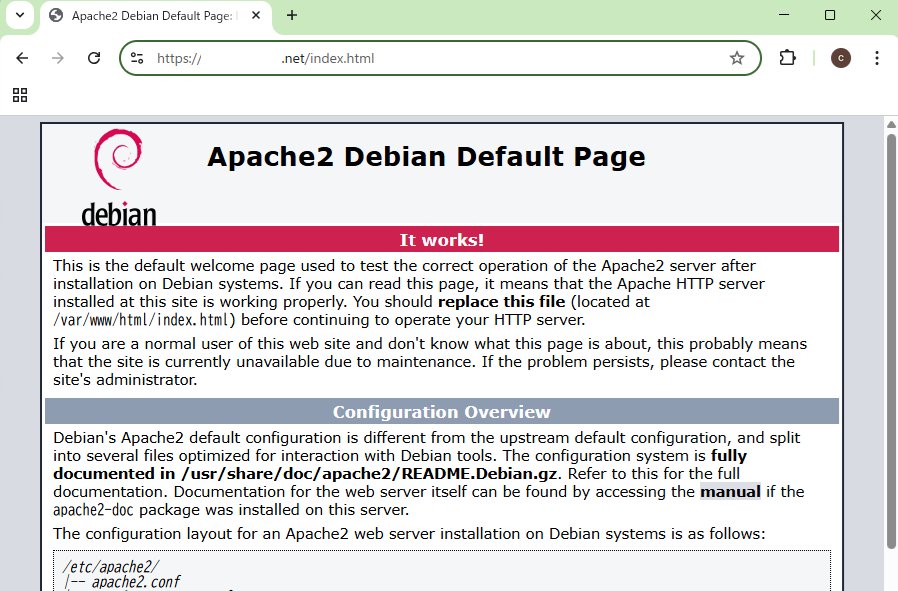Click the forward navigation arrow
The width and height of the screenshot is (898, 591).
(58, 58)
